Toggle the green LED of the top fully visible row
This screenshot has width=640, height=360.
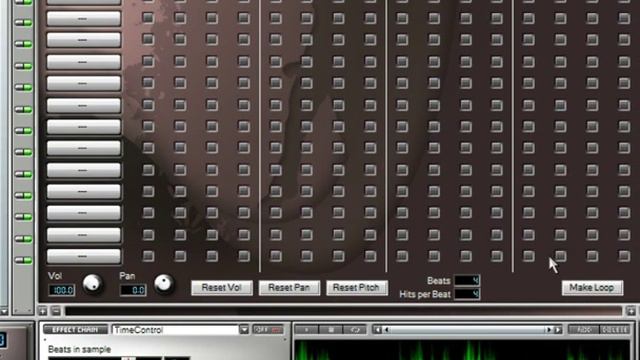pyautogui.click(x=23, y=22)
